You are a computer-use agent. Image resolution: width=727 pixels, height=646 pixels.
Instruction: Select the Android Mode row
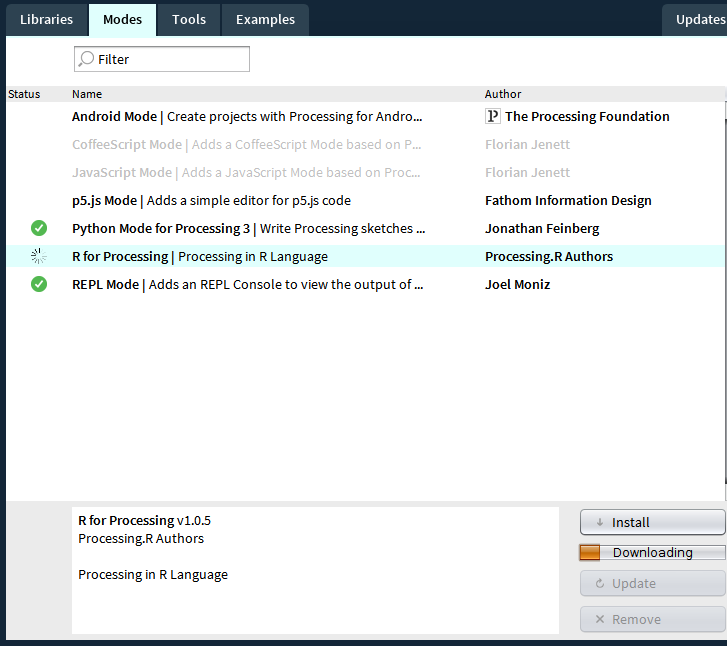tap(365, 116)
